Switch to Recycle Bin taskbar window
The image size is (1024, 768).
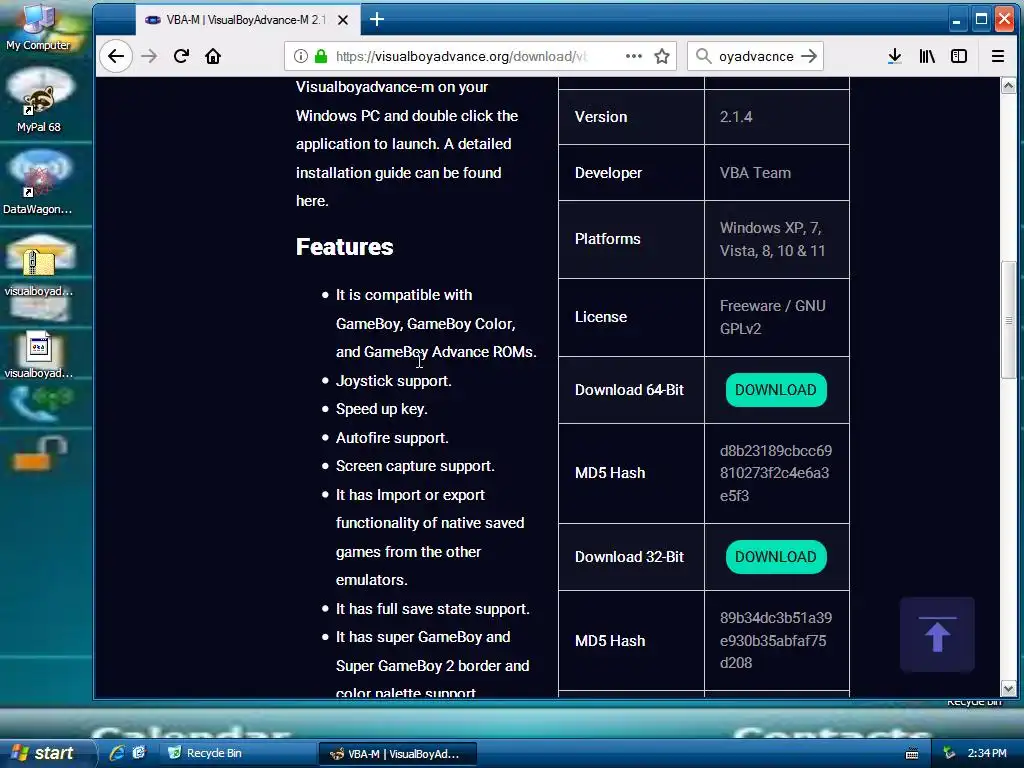[236, 753]
